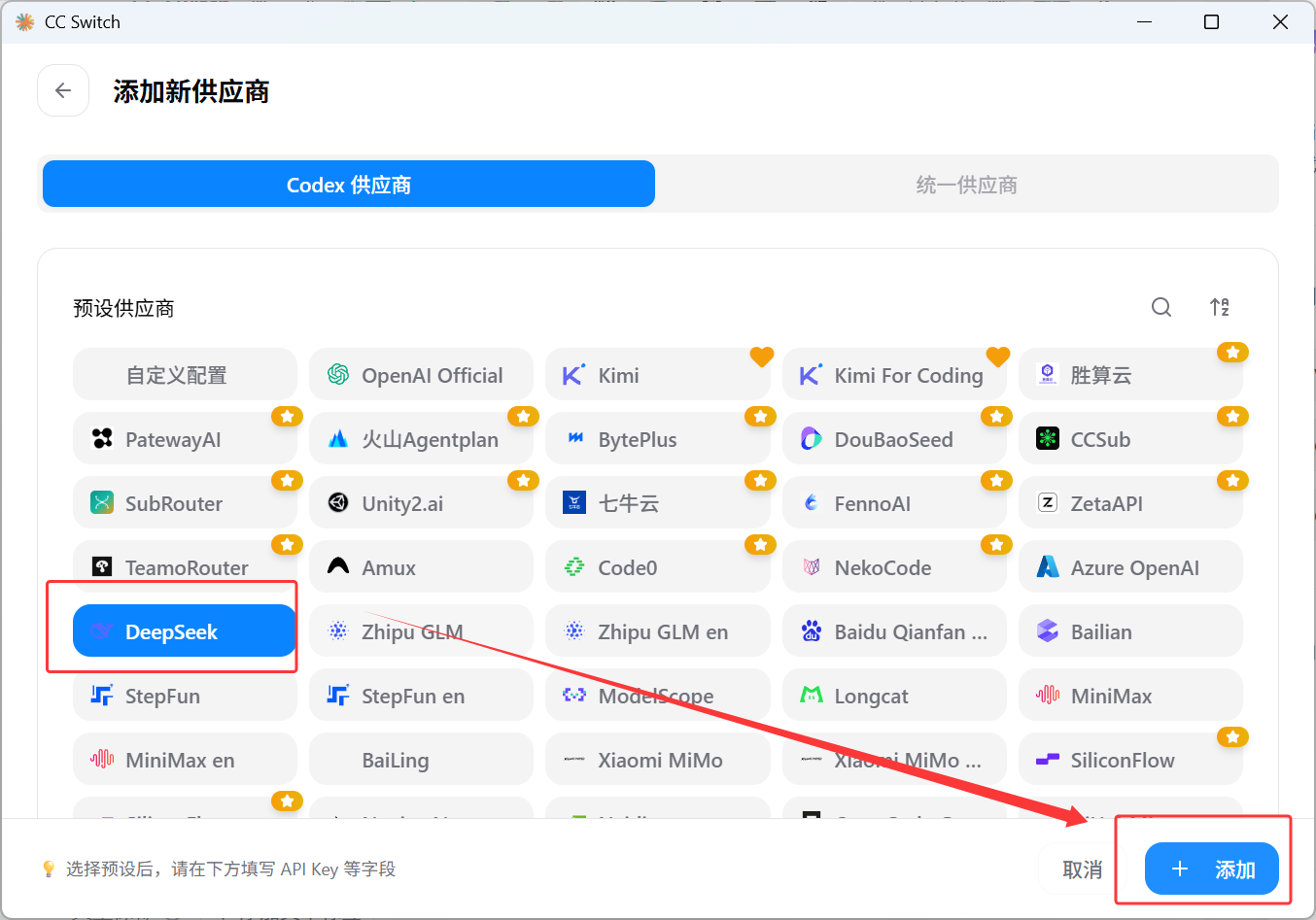Click the sort presets icon
The image size is (1316, 920).
click(1220, 308)
